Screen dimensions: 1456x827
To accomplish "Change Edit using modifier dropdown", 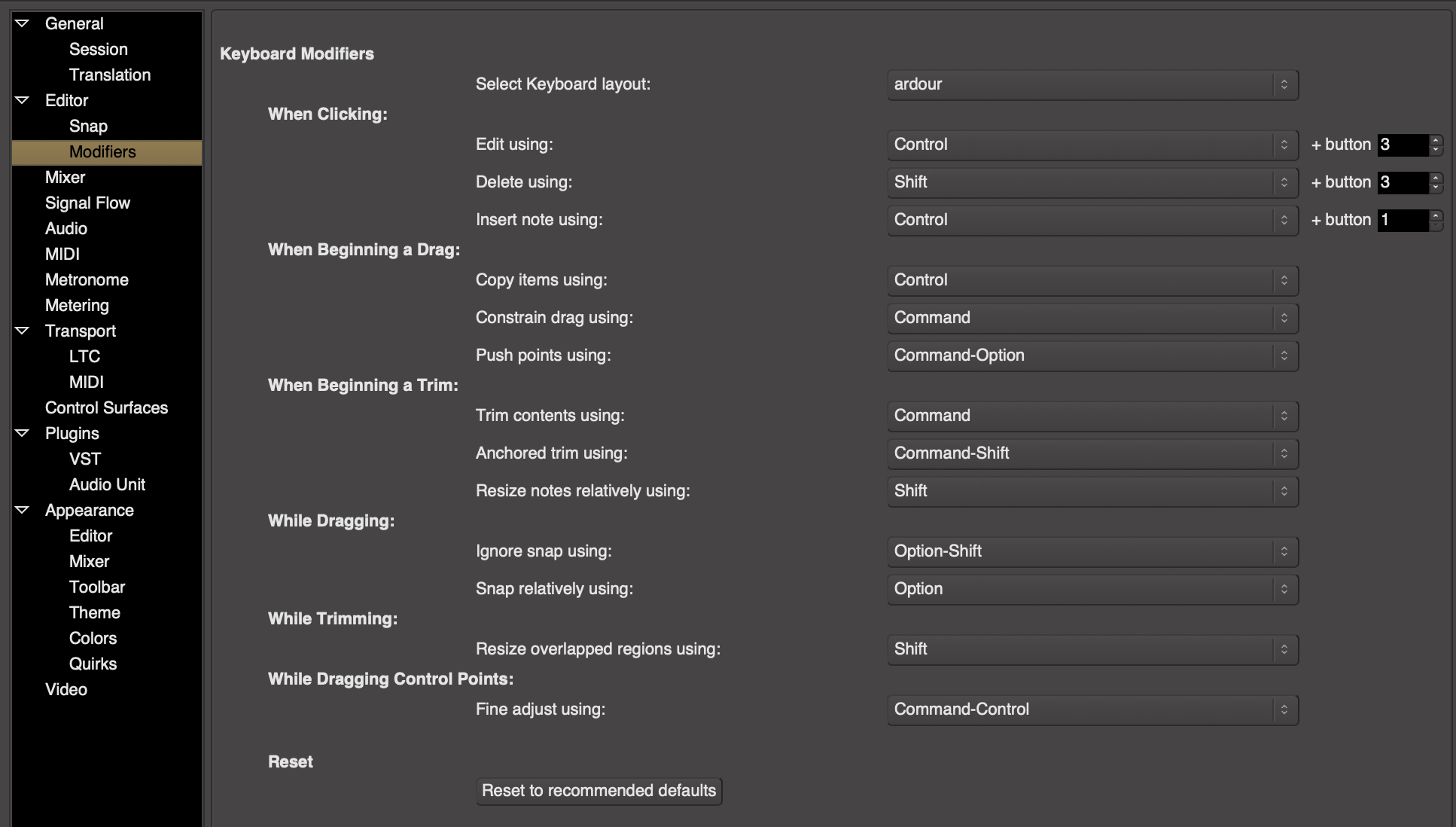I will click(x=1091, y=144).
